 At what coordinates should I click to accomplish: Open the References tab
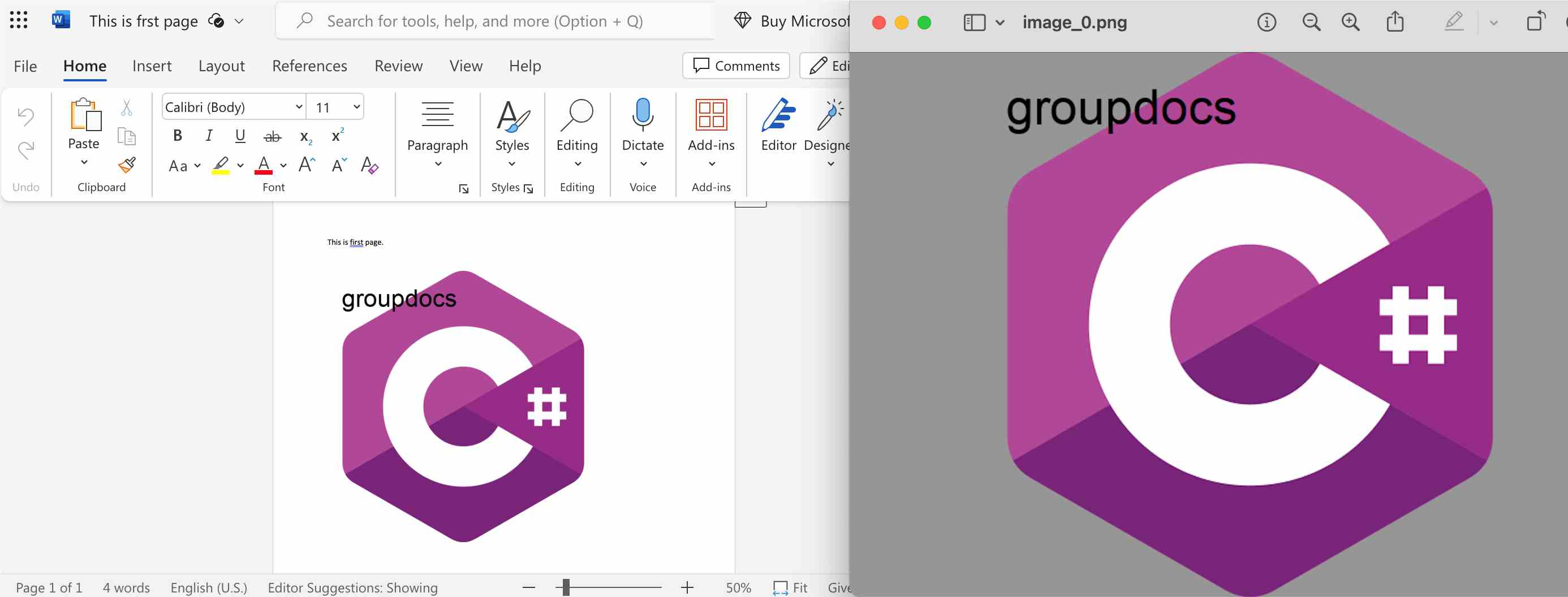coord(309,66)
